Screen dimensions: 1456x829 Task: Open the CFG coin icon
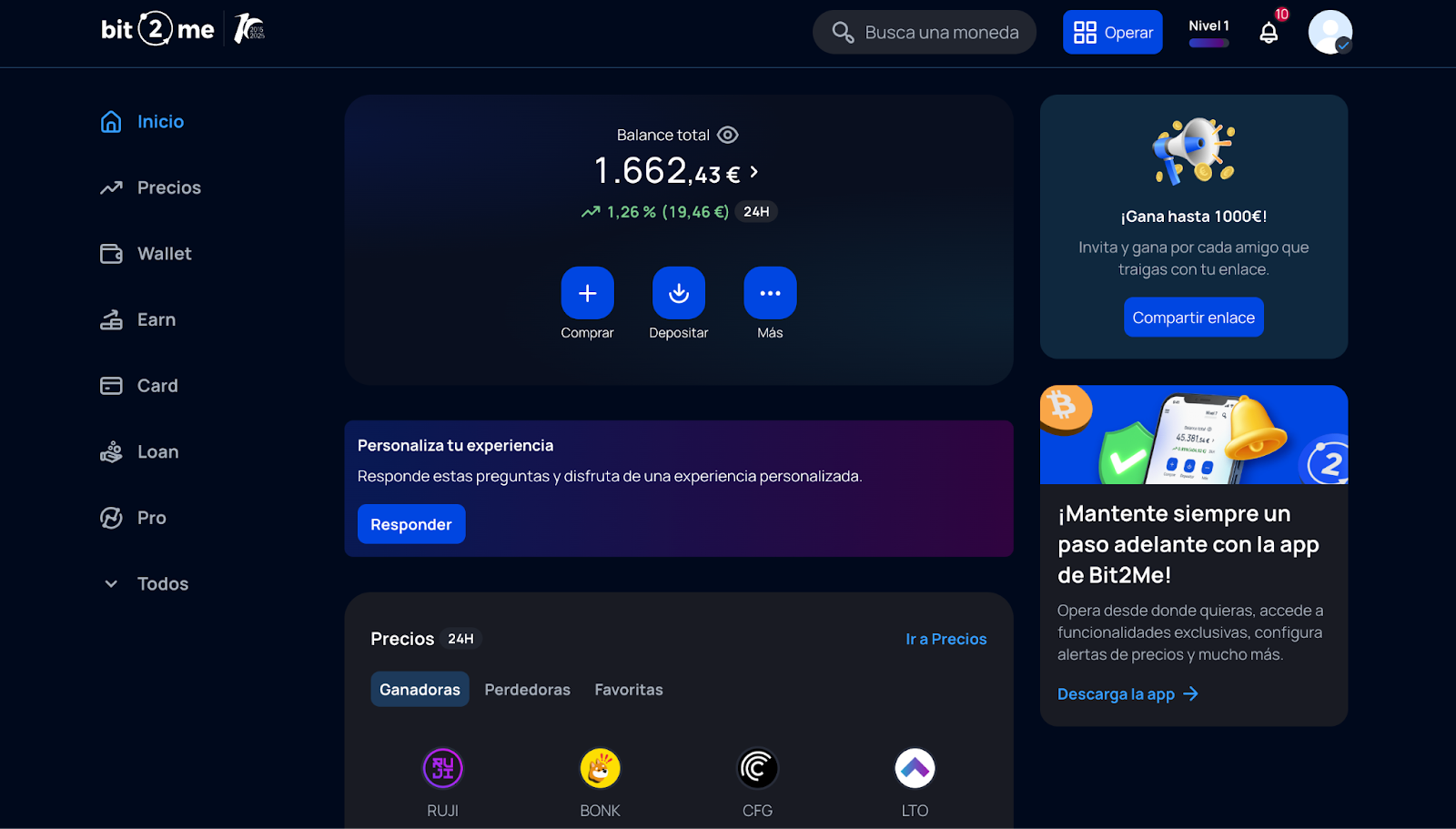point(758,769)
